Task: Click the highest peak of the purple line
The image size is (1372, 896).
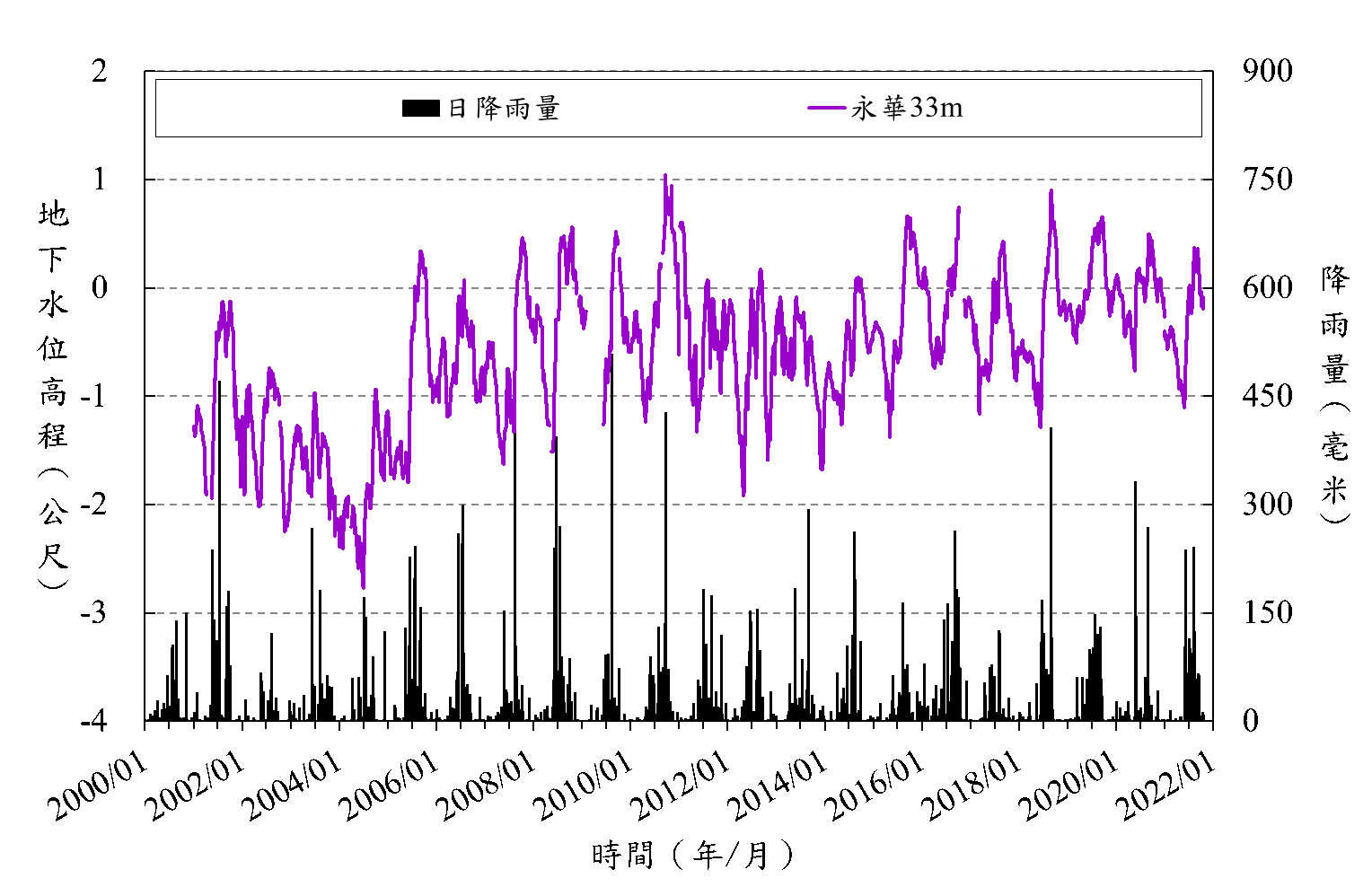Action: tap(665, 177)
